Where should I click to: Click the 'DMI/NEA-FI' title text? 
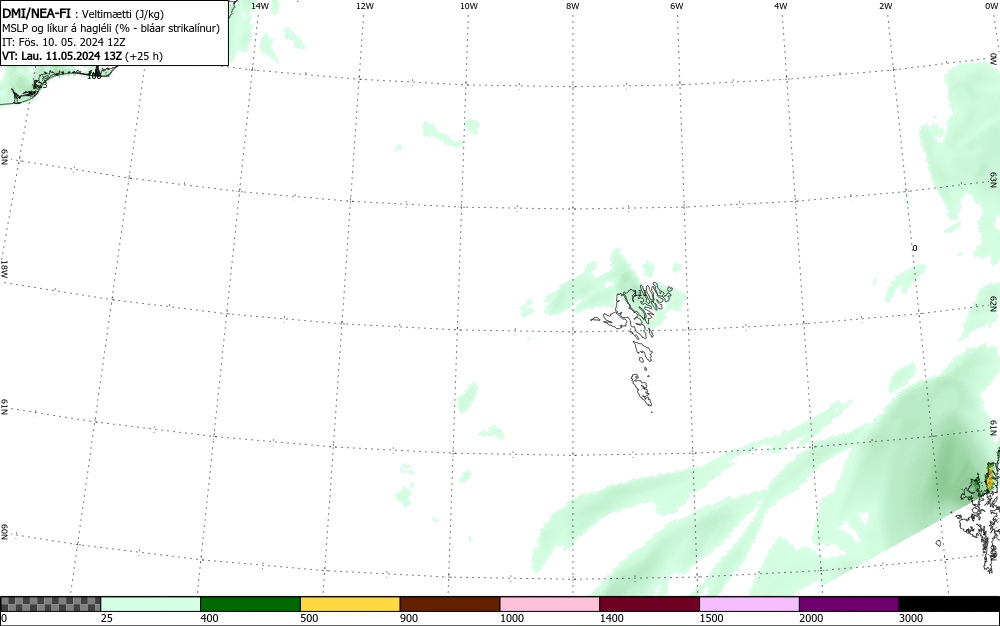point(36,13)
